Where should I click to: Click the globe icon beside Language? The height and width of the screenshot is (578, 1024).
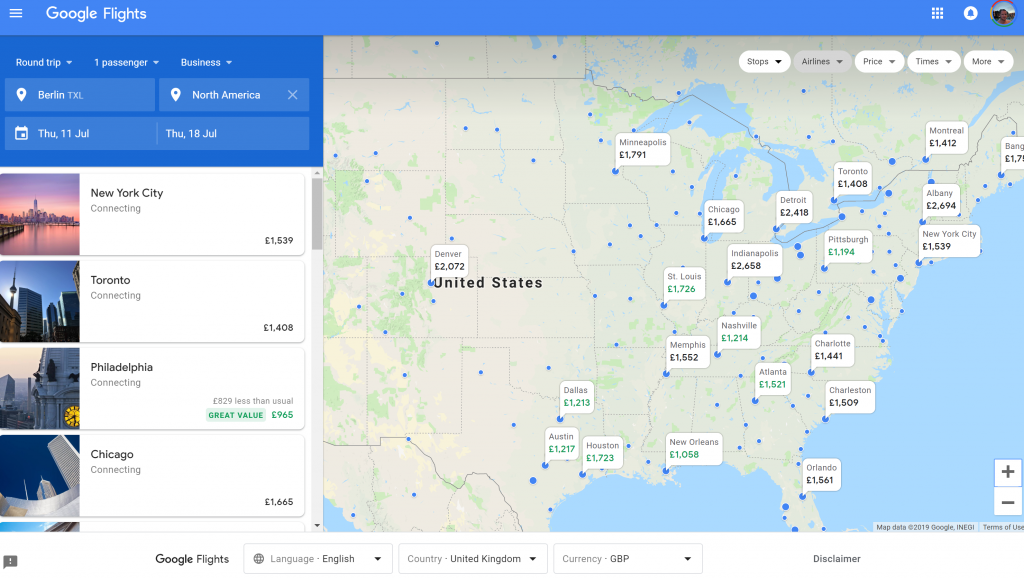(259, 559)
